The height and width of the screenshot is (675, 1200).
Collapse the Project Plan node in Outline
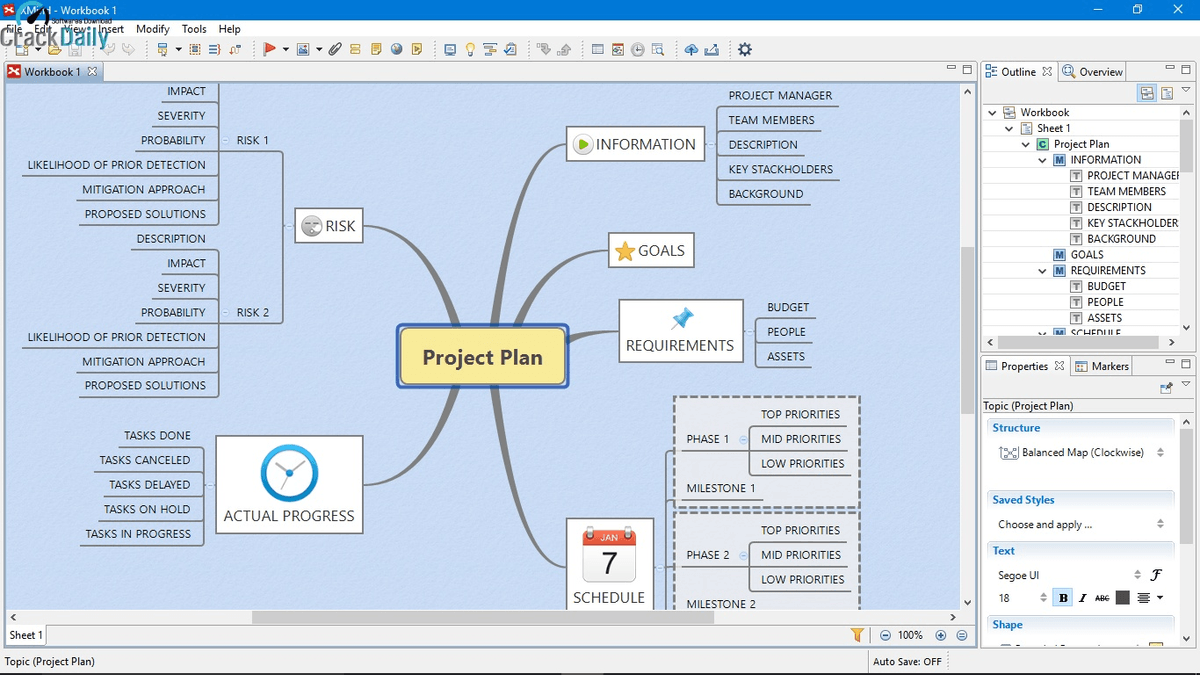click(1026, 145)
